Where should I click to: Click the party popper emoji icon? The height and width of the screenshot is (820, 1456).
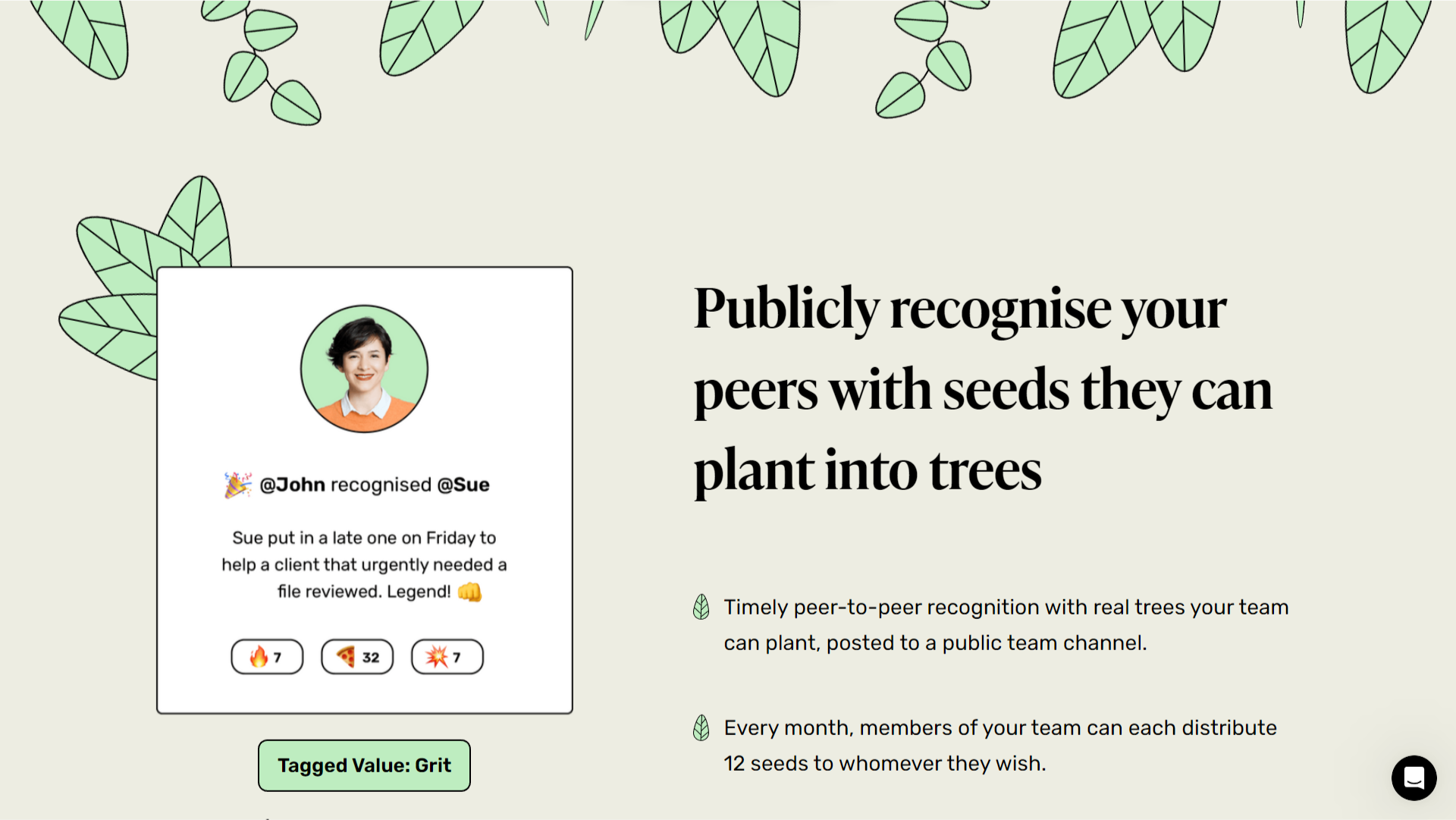(x=237, y=485)
